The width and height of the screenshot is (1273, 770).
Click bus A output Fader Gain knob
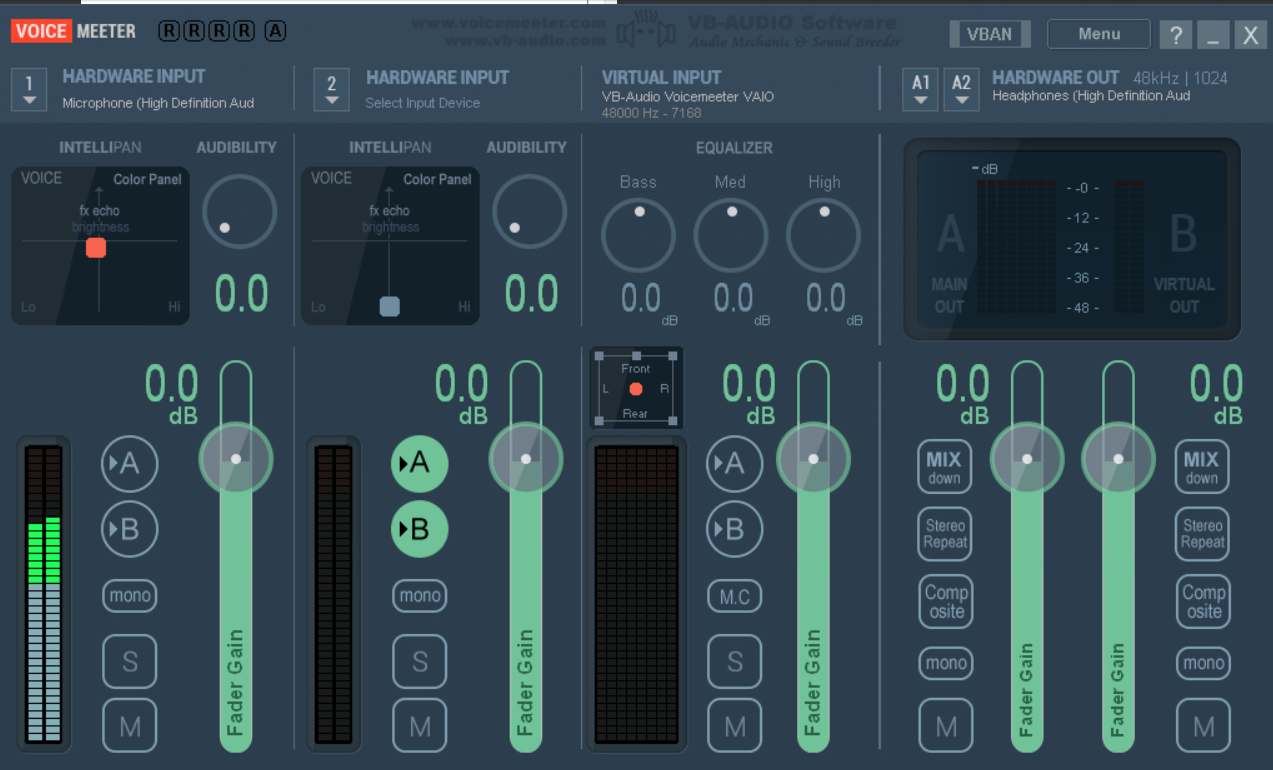click(1027, 459)
